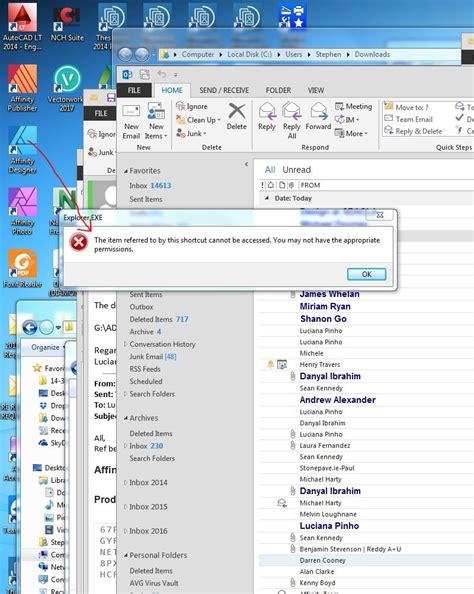
Task: Open the Vectorworks 2017 desktop icon
Action: [66, 88]
